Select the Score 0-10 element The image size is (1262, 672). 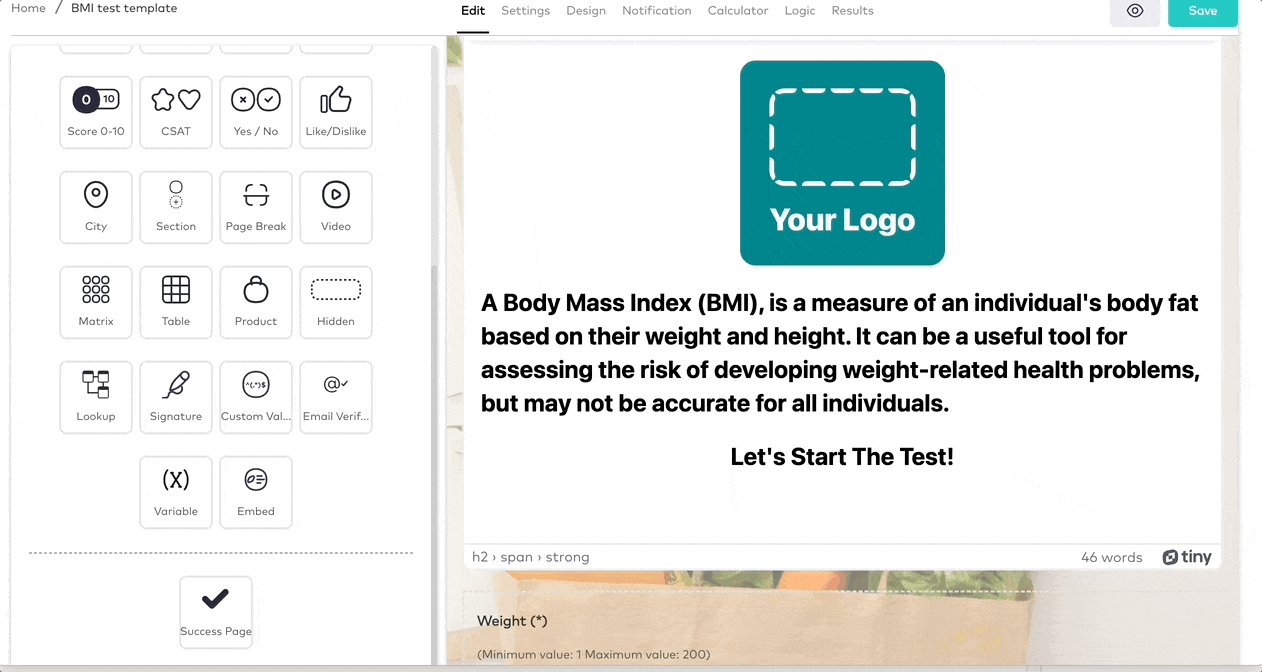coord(96,112)
